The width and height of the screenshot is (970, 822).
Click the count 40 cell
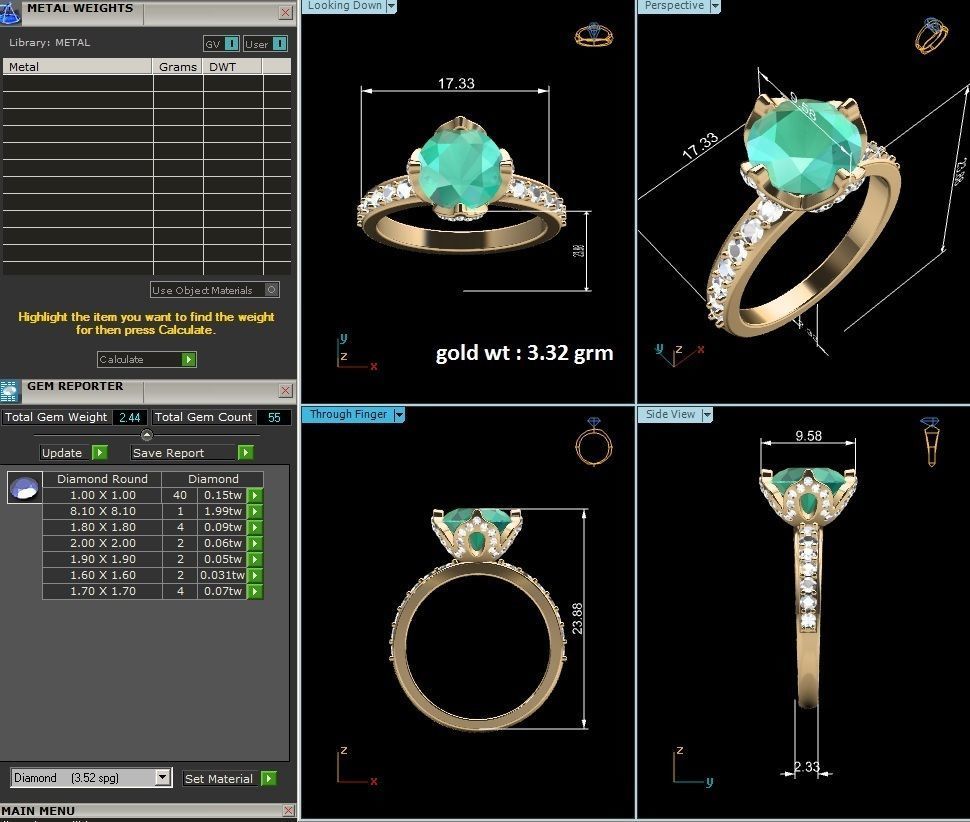[180, 495]
